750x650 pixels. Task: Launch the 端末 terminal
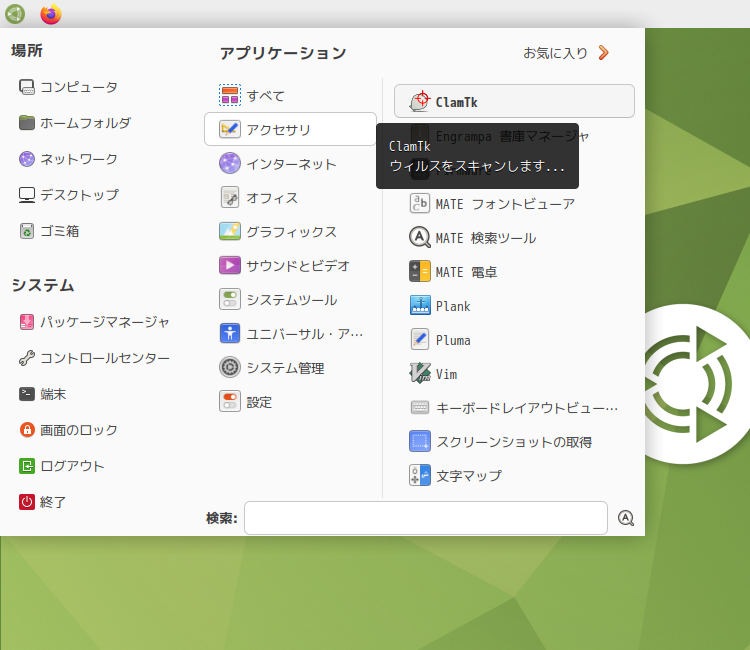click(x=42, y=394)
